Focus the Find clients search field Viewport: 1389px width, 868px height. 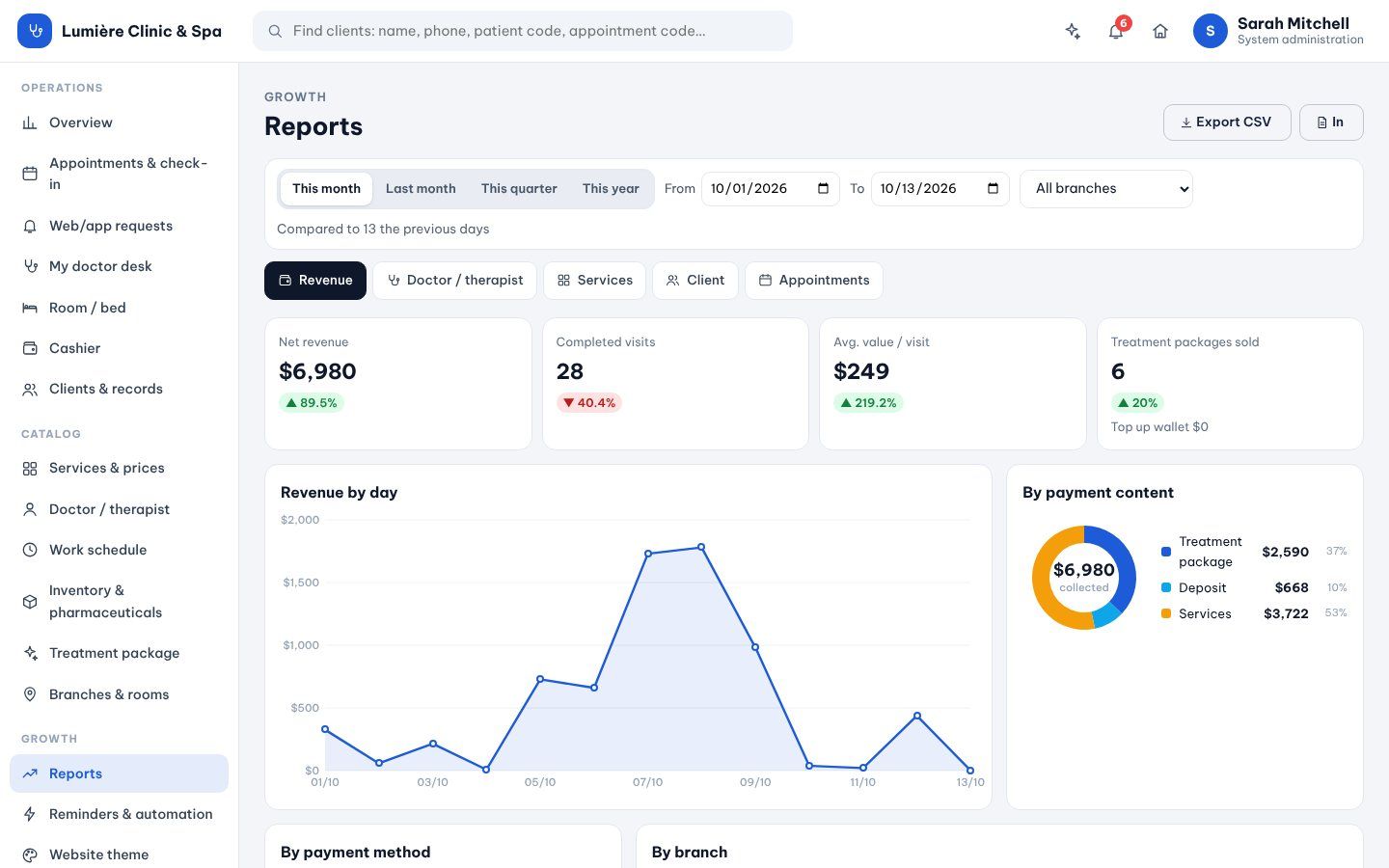point(523,31)
